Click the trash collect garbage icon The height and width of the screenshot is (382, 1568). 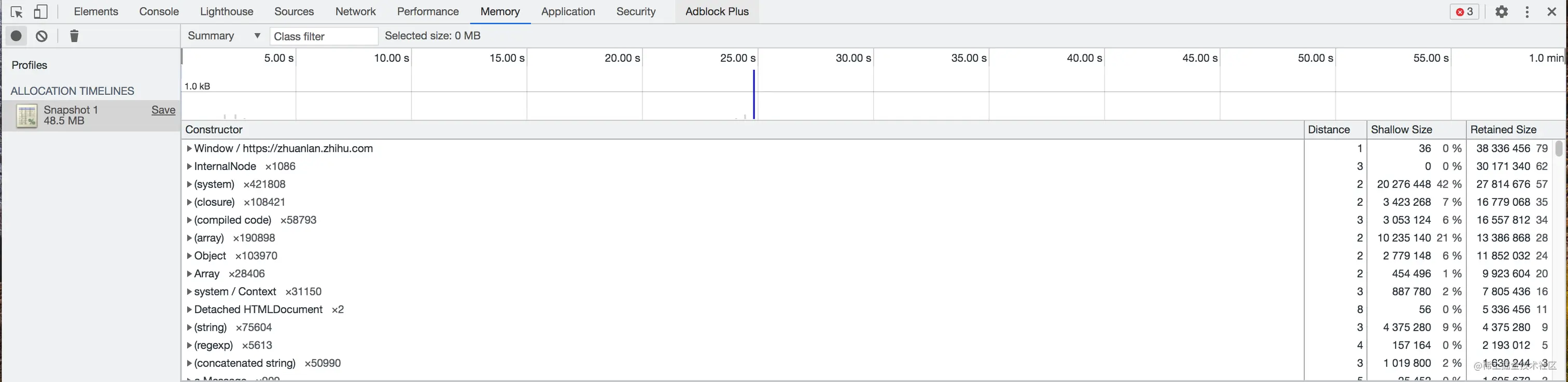coord(74,36)
